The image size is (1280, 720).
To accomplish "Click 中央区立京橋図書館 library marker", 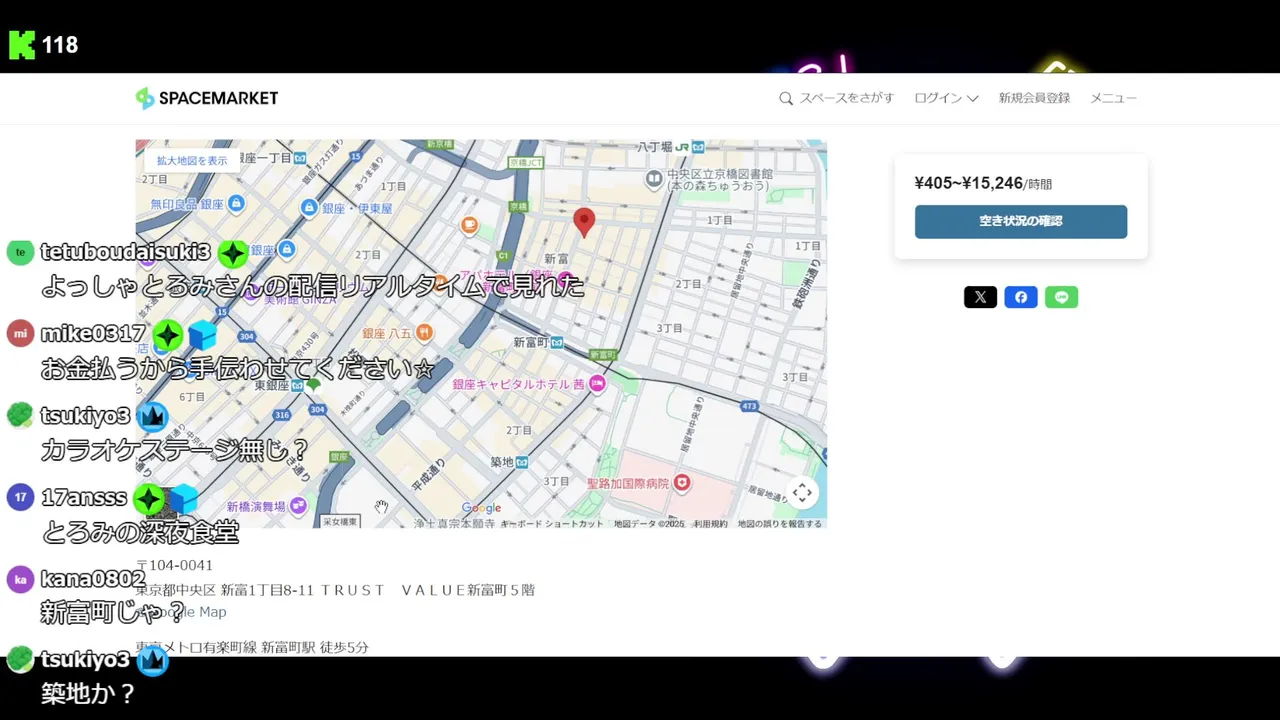I will pos(654,179).
